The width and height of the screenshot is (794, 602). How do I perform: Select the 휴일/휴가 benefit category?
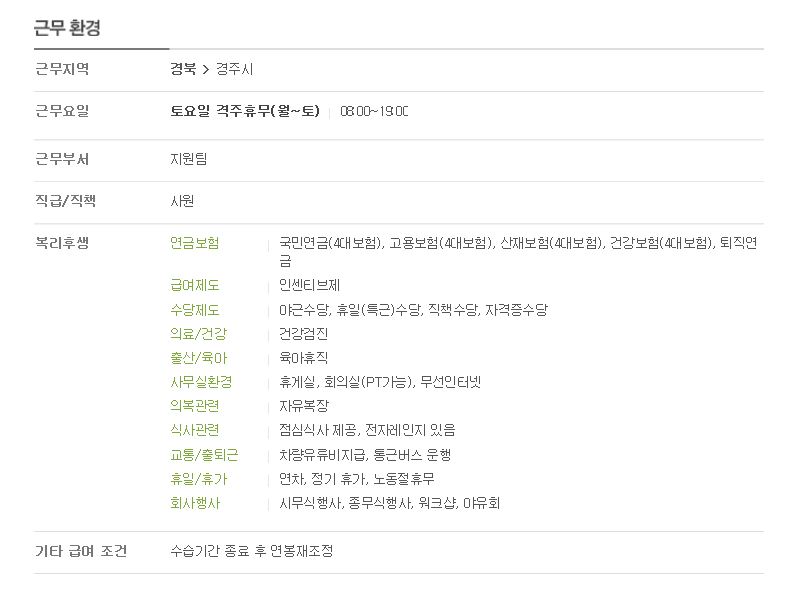pos(198,479)
